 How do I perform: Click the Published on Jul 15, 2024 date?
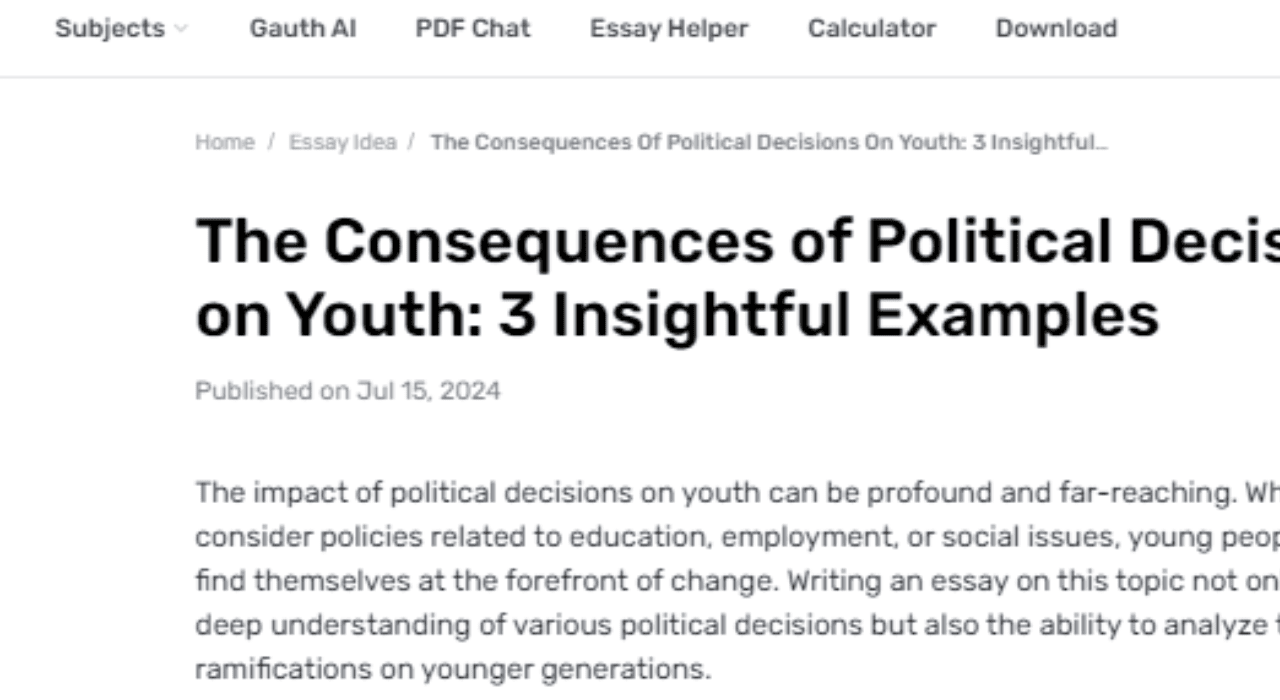pos(348,390)
